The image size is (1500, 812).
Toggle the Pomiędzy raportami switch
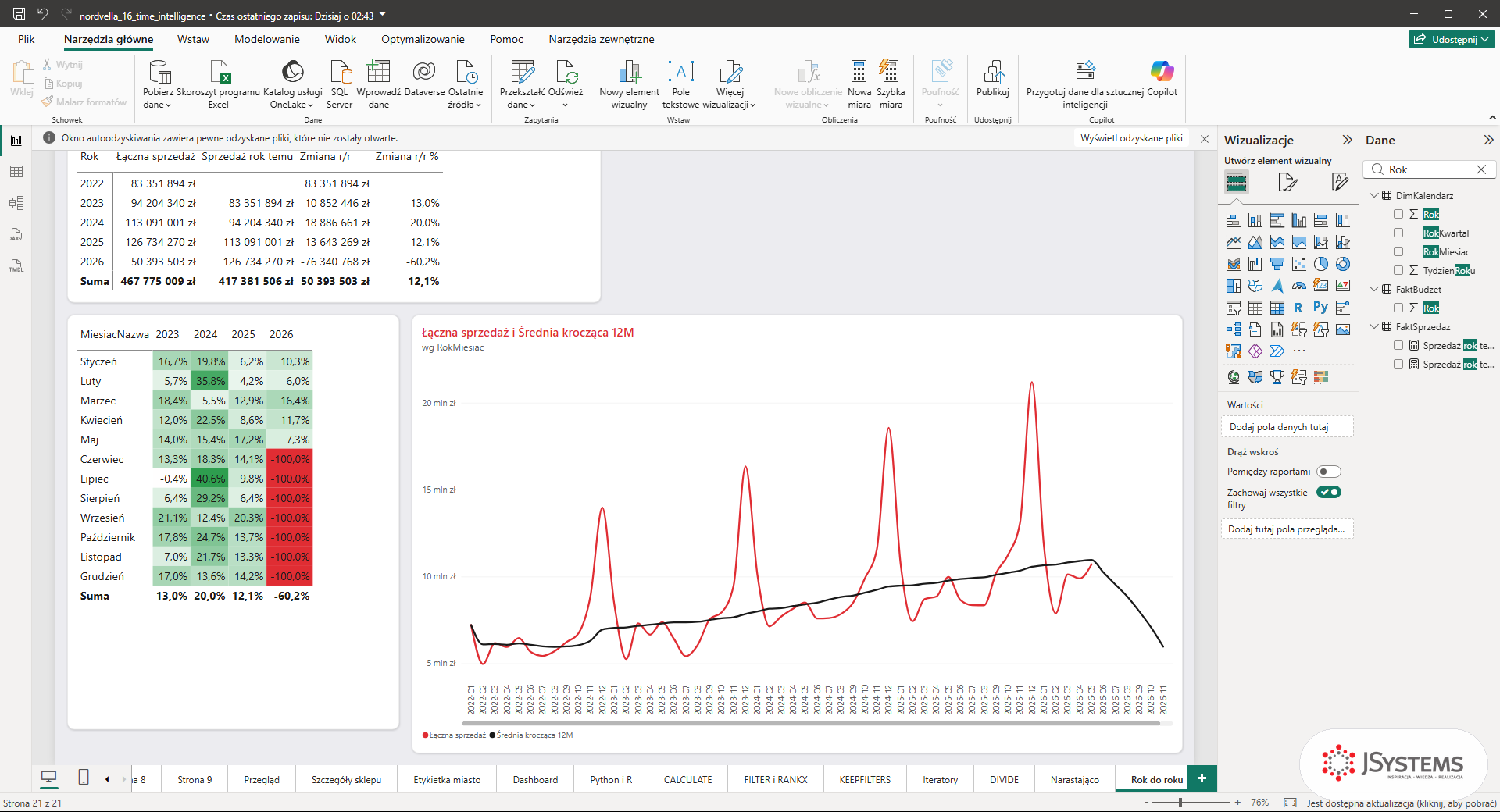(1329, 472)
